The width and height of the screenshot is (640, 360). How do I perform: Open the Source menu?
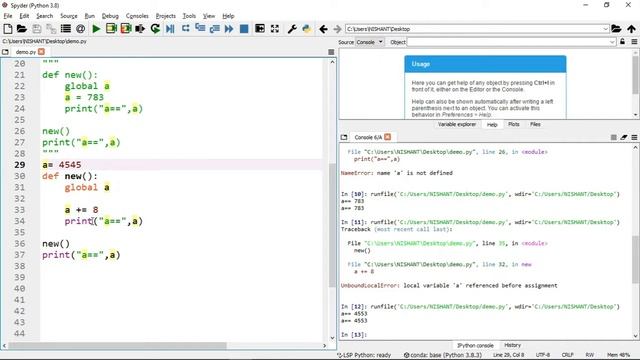click(x=69, y=16)
